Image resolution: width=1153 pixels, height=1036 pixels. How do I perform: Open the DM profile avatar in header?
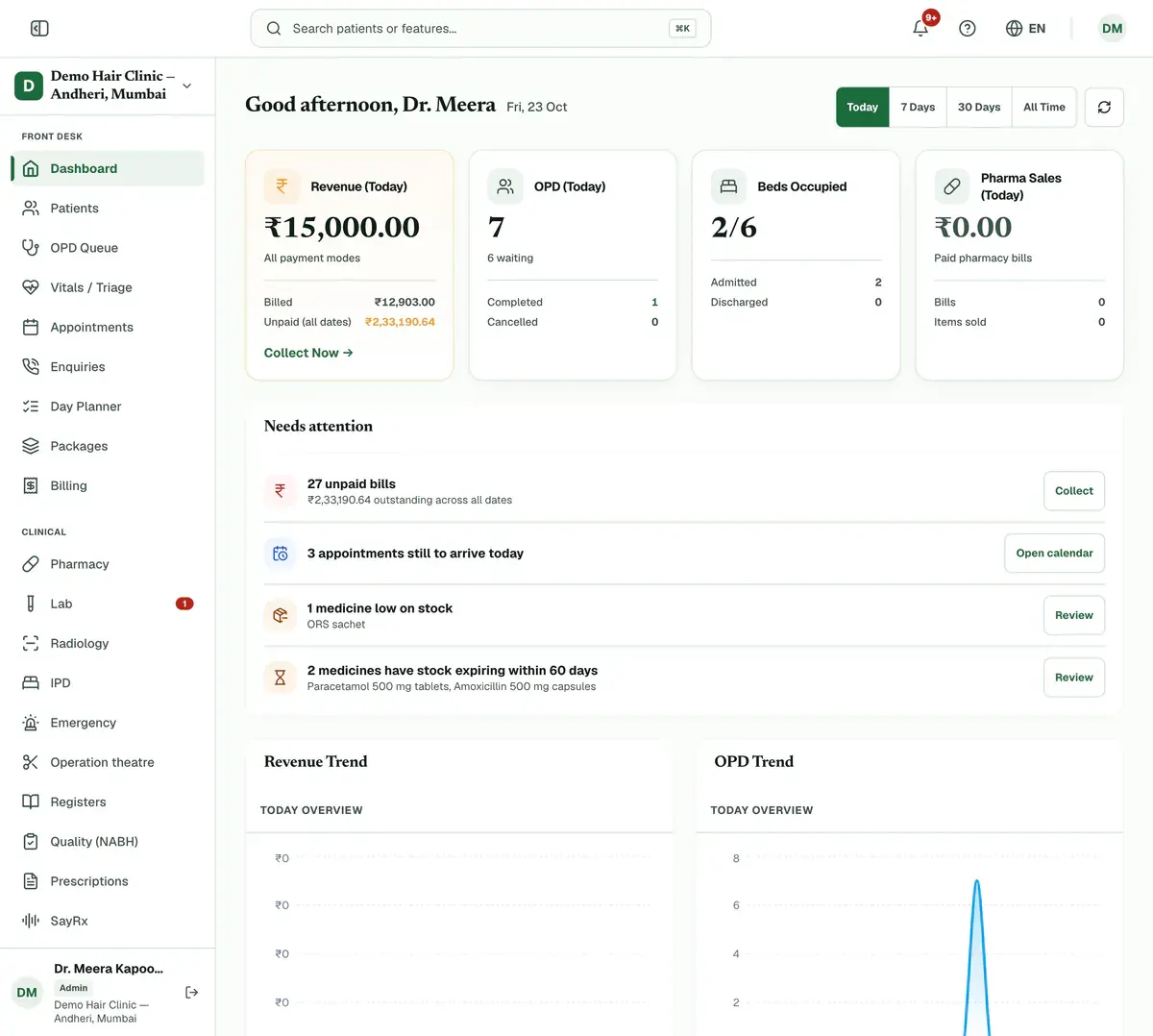(x=1112, y=29)
